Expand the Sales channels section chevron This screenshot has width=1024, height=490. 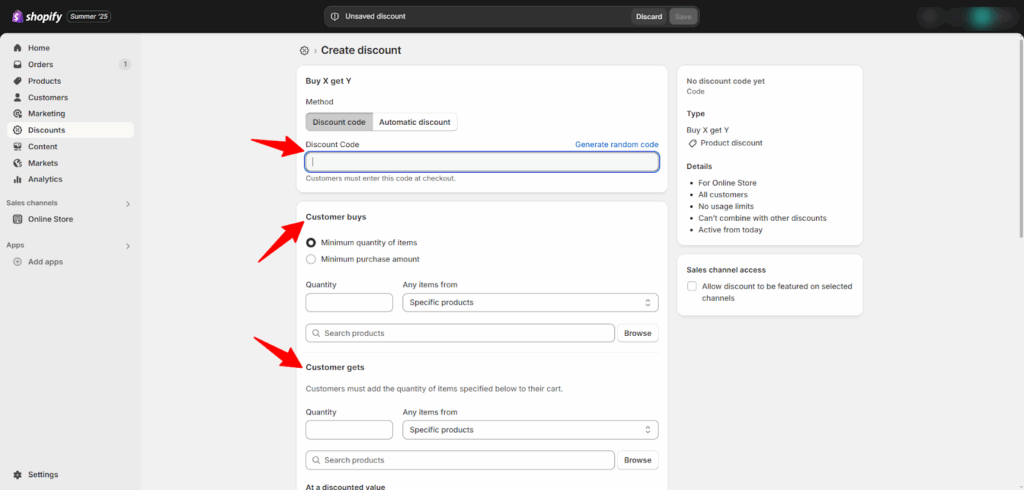127,203
